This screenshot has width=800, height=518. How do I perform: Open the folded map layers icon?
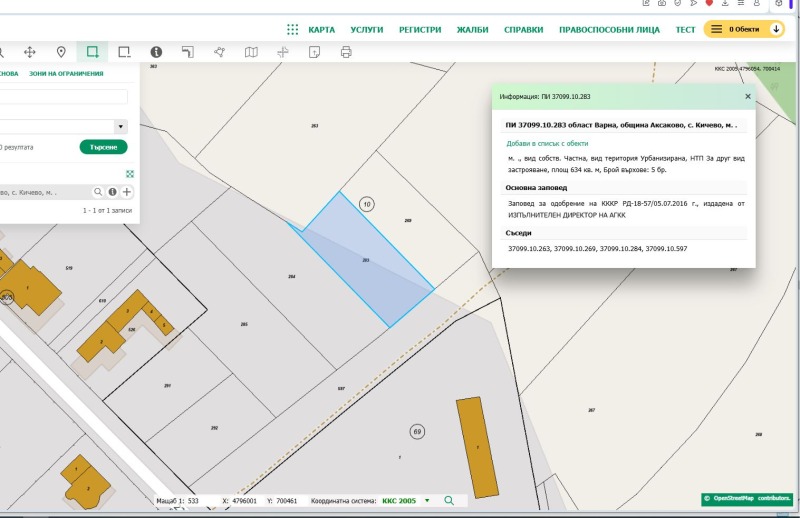pyautogui.click(x=251, y=52)
